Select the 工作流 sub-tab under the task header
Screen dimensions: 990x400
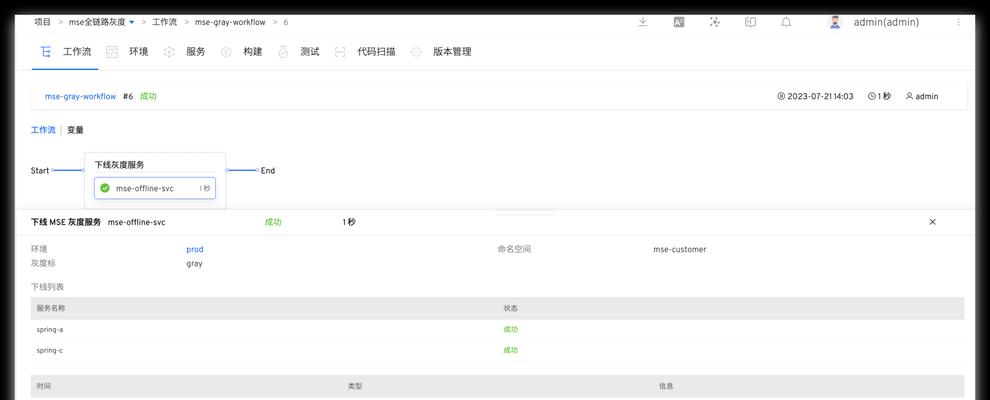tap(43, 130)
